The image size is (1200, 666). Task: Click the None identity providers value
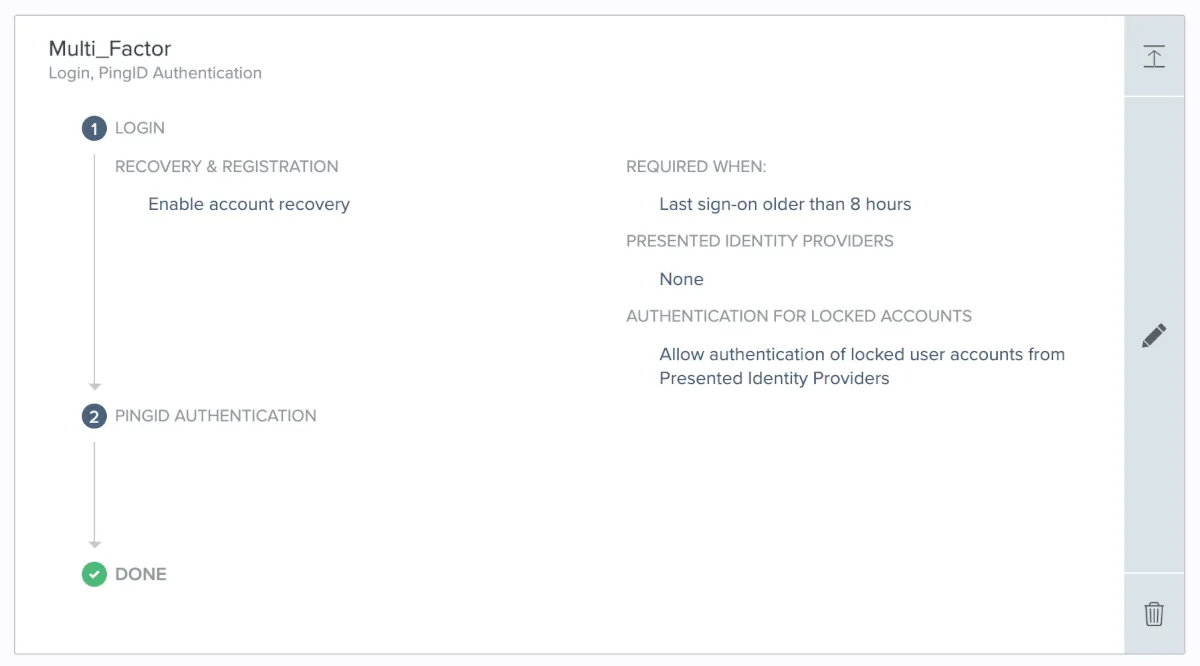(x=681, y=279)
